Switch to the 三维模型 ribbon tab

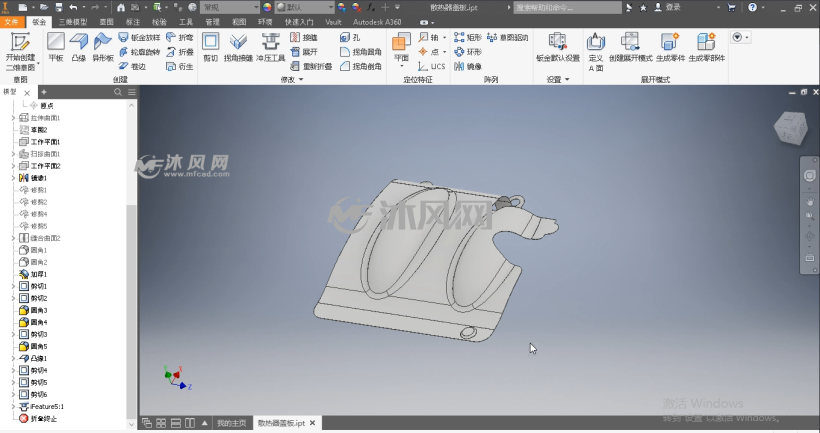[73, 22]
